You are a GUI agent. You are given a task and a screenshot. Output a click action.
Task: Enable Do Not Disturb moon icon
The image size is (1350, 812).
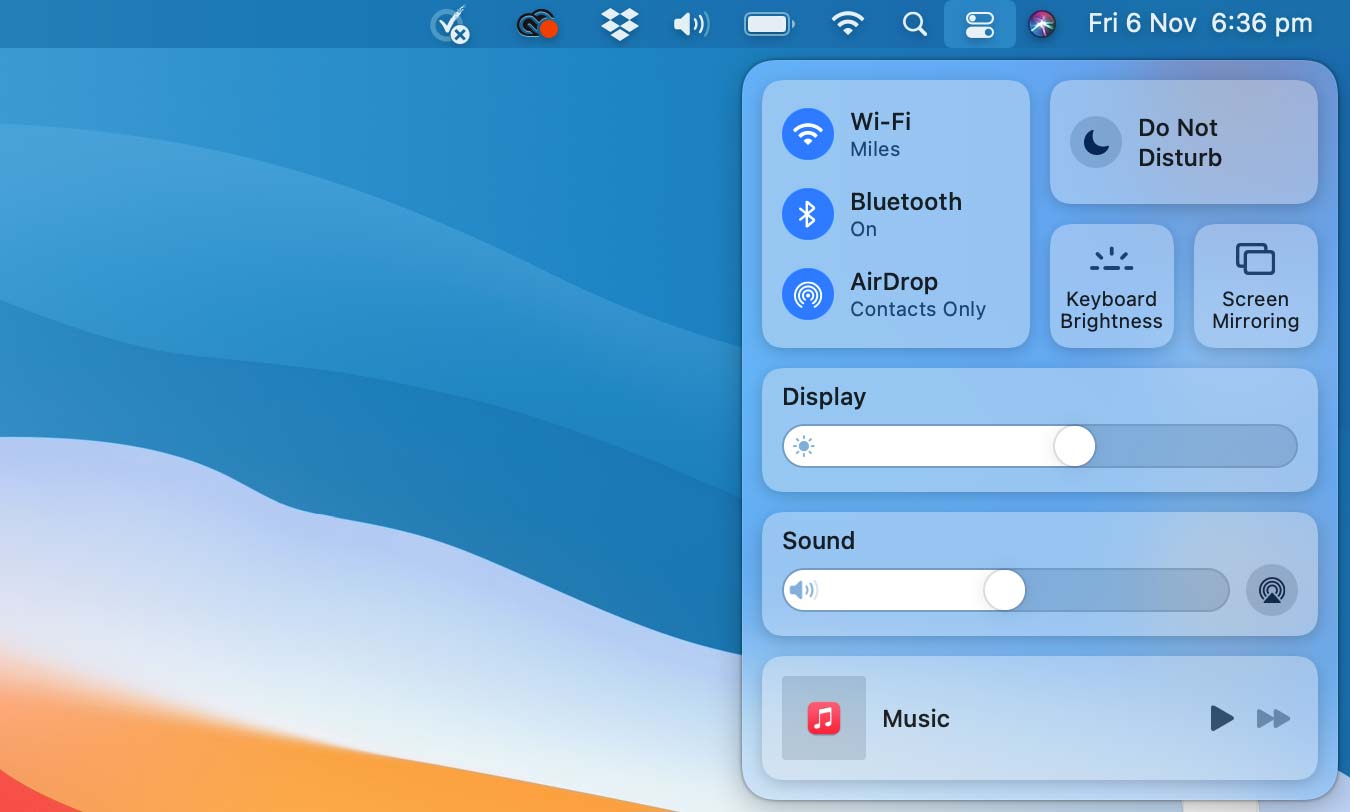[1096, 143]
